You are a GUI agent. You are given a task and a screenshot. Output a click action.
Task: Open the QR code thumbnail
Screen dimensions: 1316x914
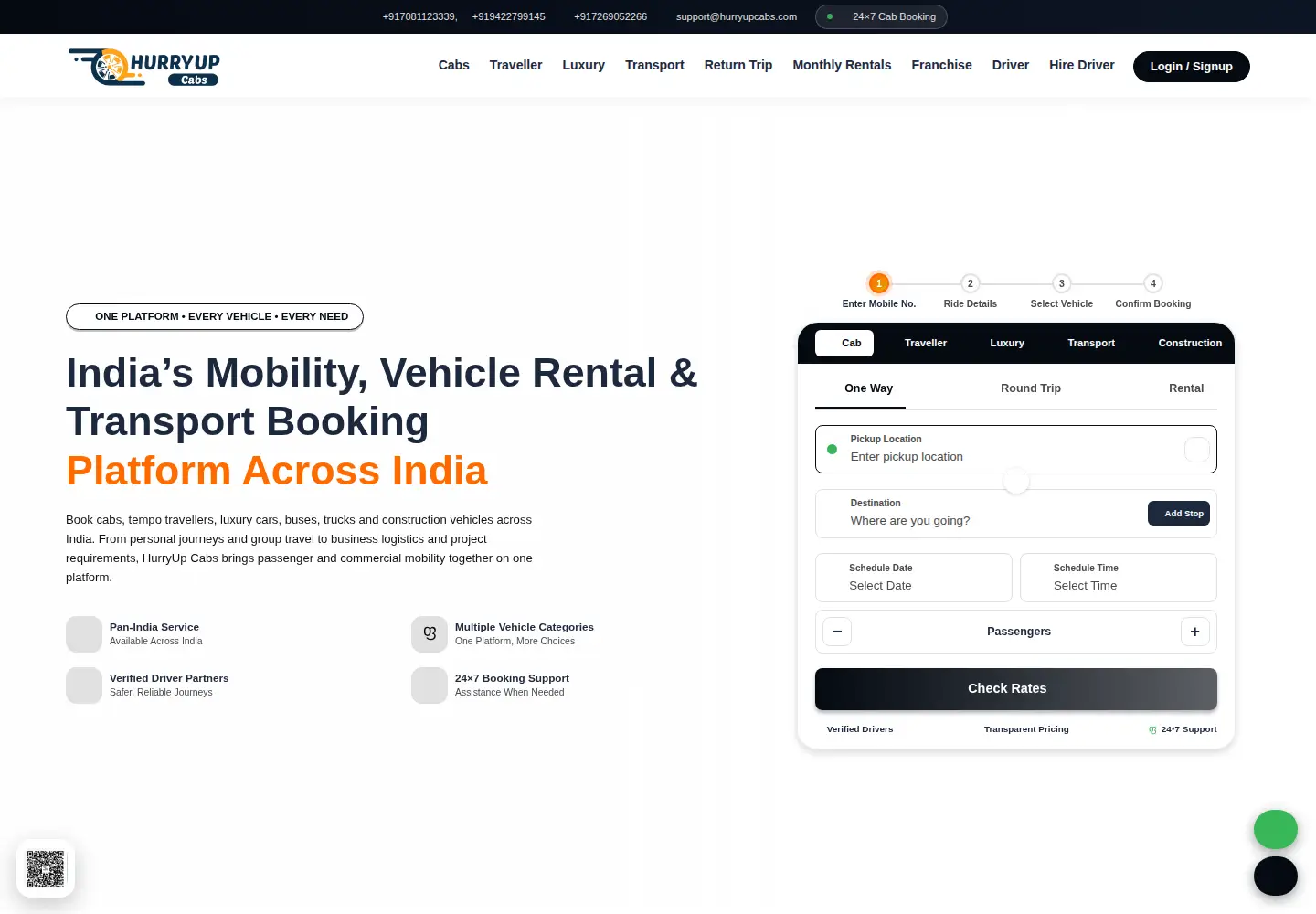46,868
